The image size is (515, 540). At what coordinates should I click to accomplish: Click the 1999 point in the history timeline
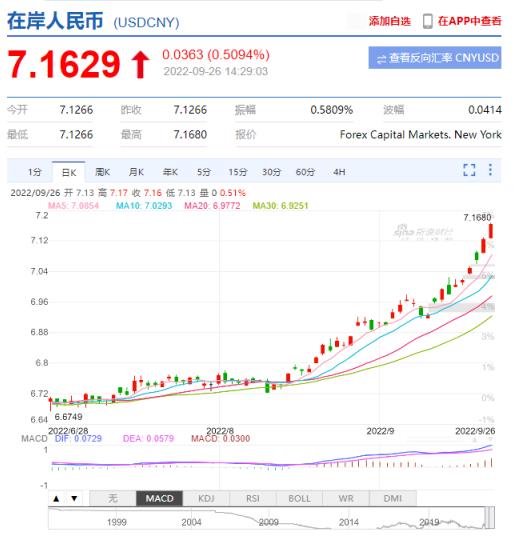(116, 522)
